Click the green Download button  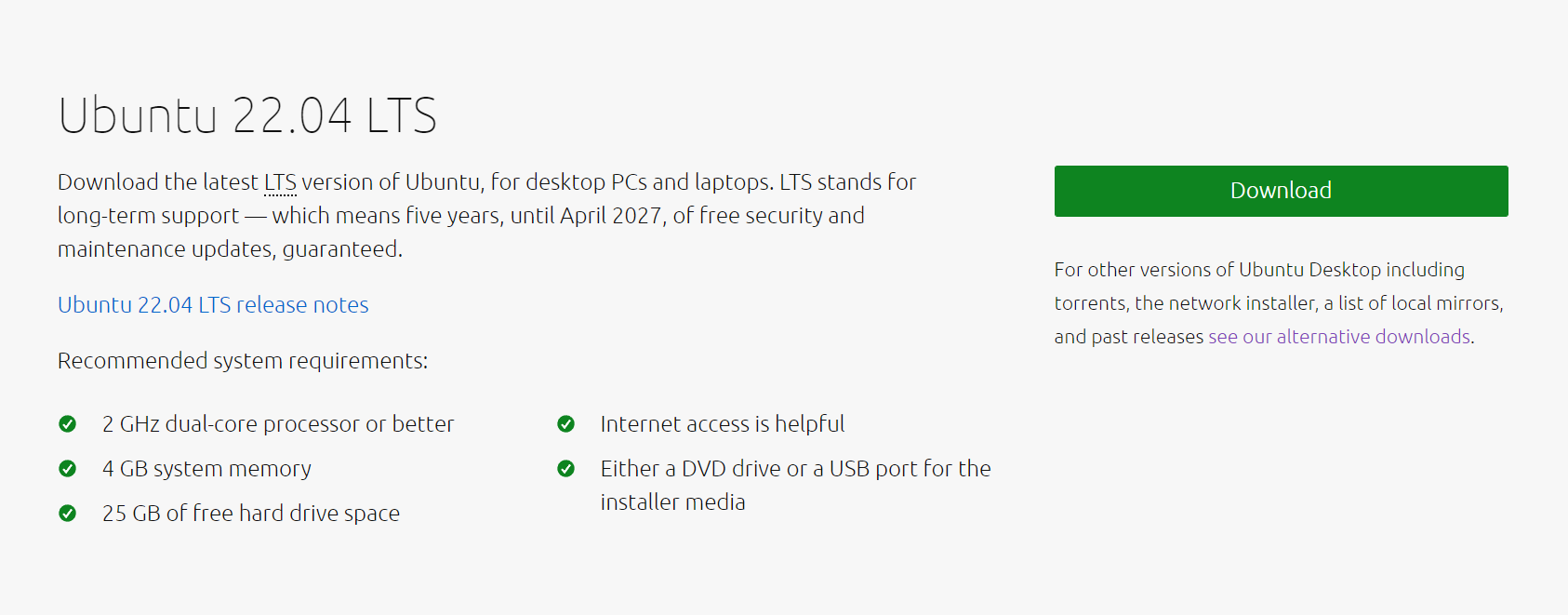(1281, 191)
